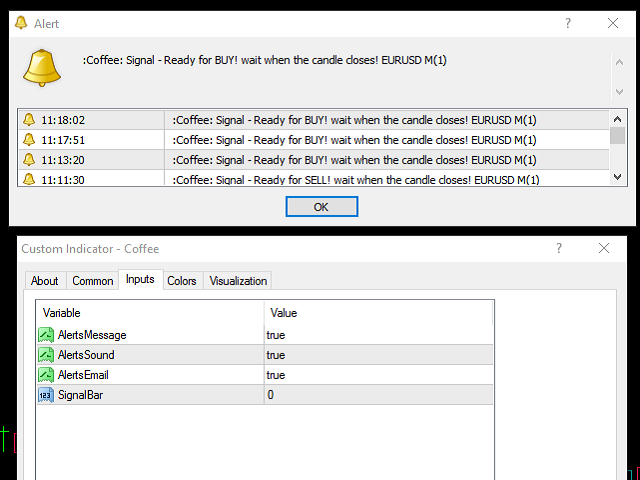Open the Common tab
The image size is (640, 480).
pyautogui.click(x=93, y=281)
